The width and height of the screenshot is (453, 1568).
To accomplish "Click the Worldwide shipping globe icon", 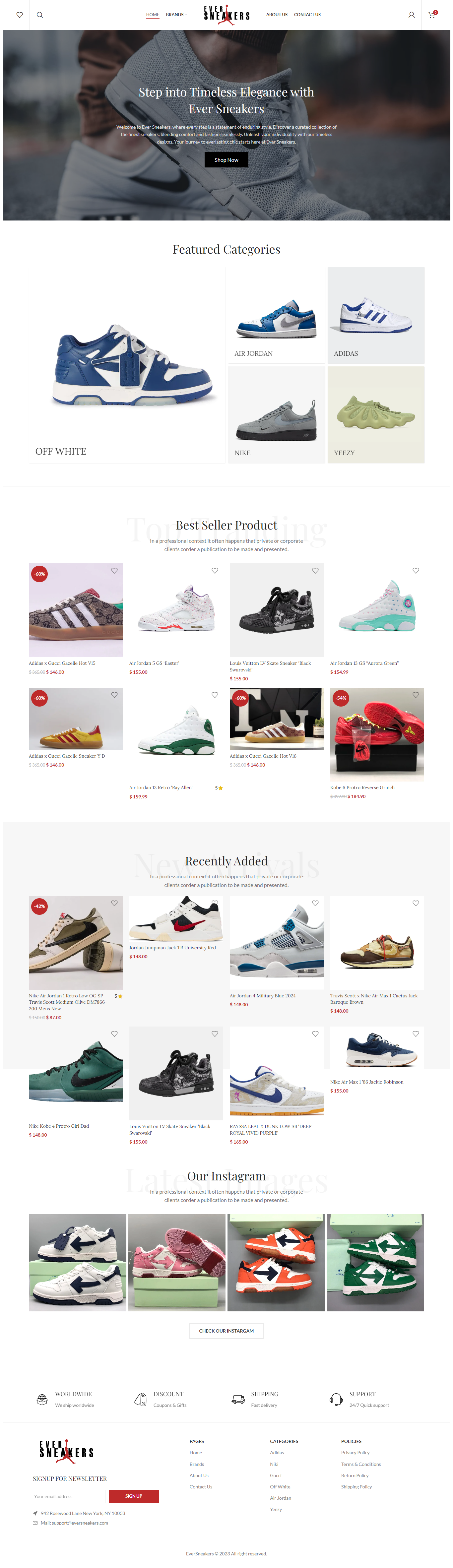I will coord(42,1399).
